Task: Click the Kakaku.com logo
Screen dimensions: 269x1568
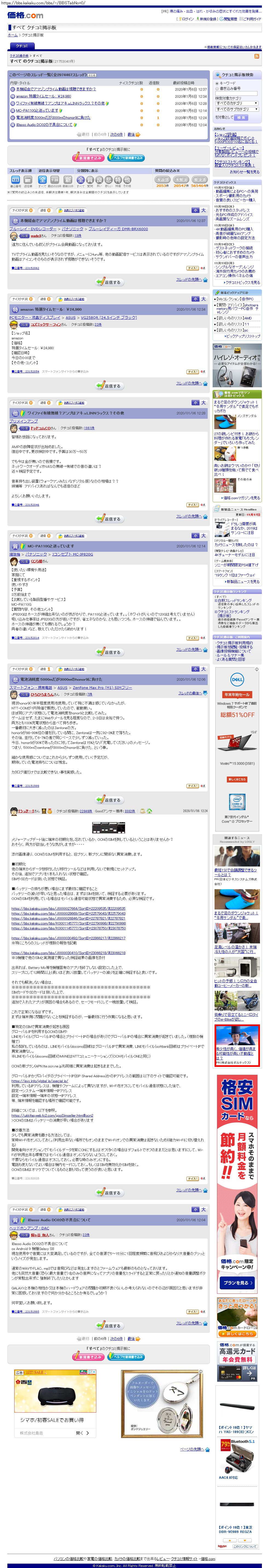Action: pos(25,15)
